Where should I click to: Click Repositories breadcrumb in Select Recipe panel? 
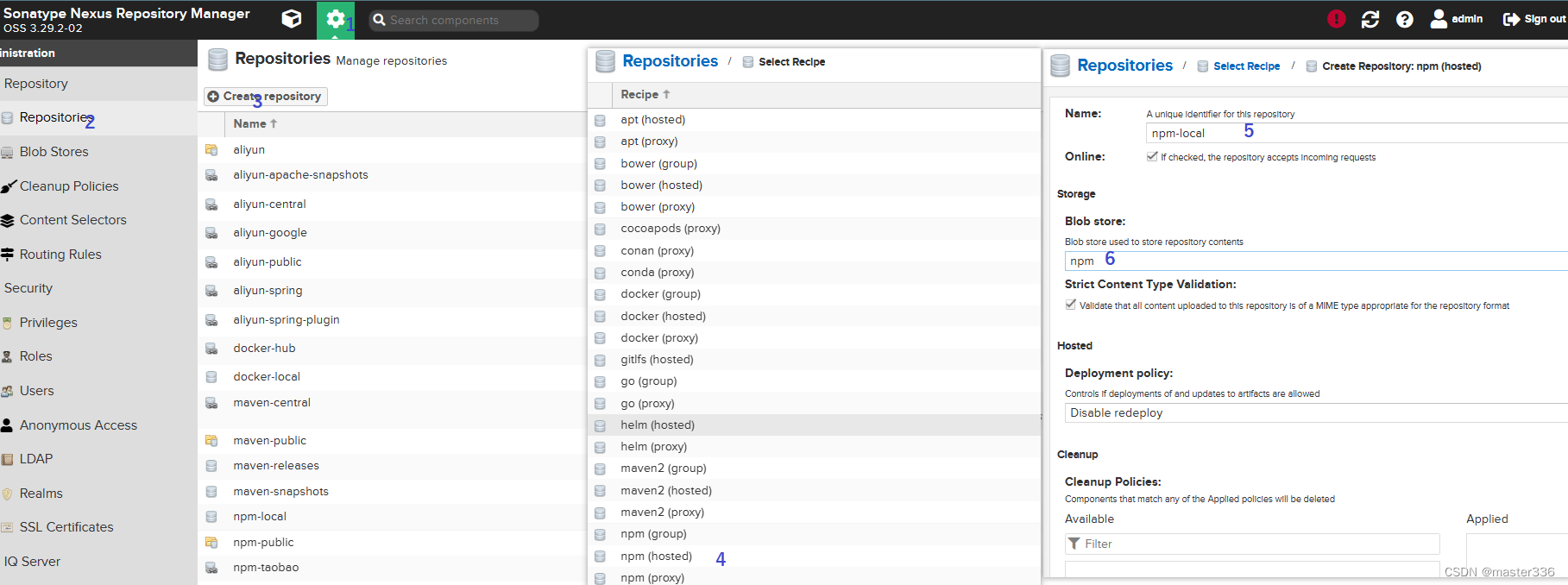(670, 61)
